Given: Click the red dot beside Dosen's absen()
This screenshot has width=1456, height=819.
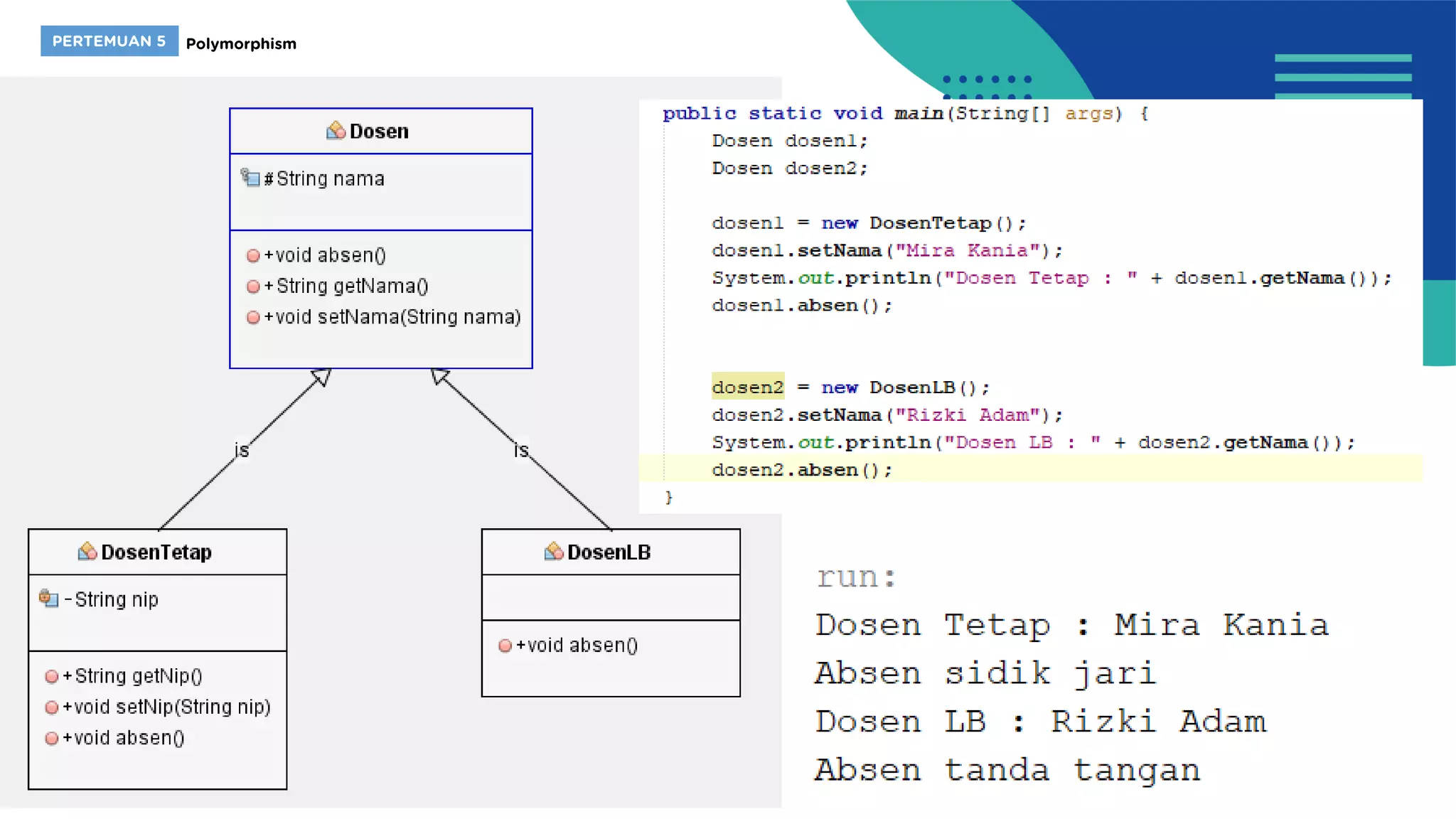Looking at the screenshot, I should coord(253,255).
